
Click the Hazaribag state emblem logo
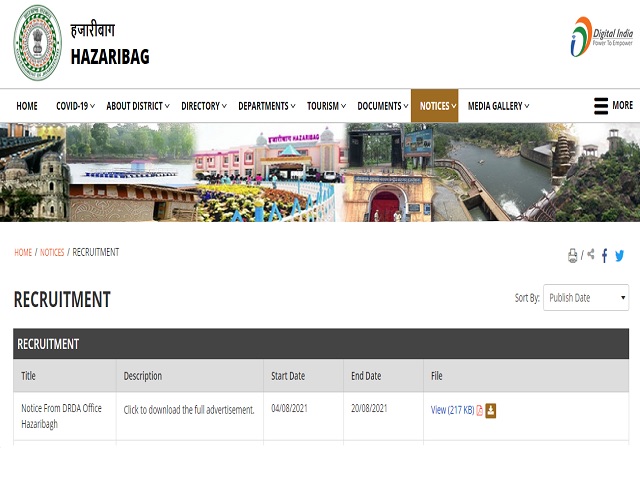click(x=37, y=43)
